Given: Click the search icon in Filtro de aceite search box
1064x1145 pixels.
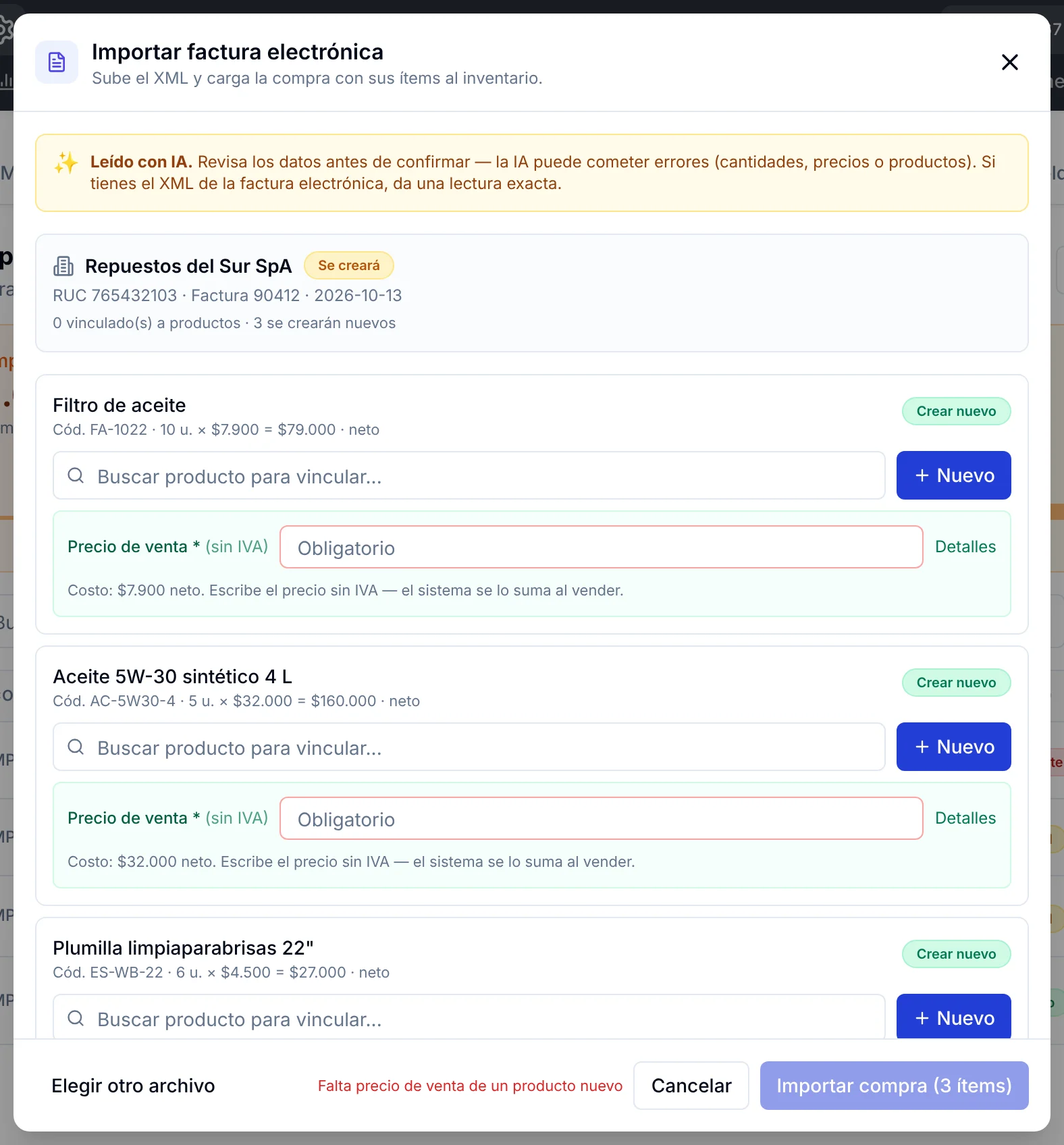Looking at the screenshot, I should pyautogui.click(x=76, y=475).
